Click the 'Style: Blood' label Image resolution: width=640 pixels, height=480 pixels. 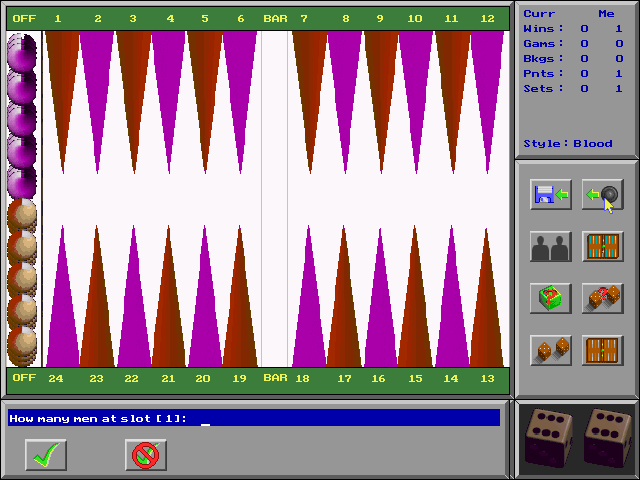(x=568, y=143)
